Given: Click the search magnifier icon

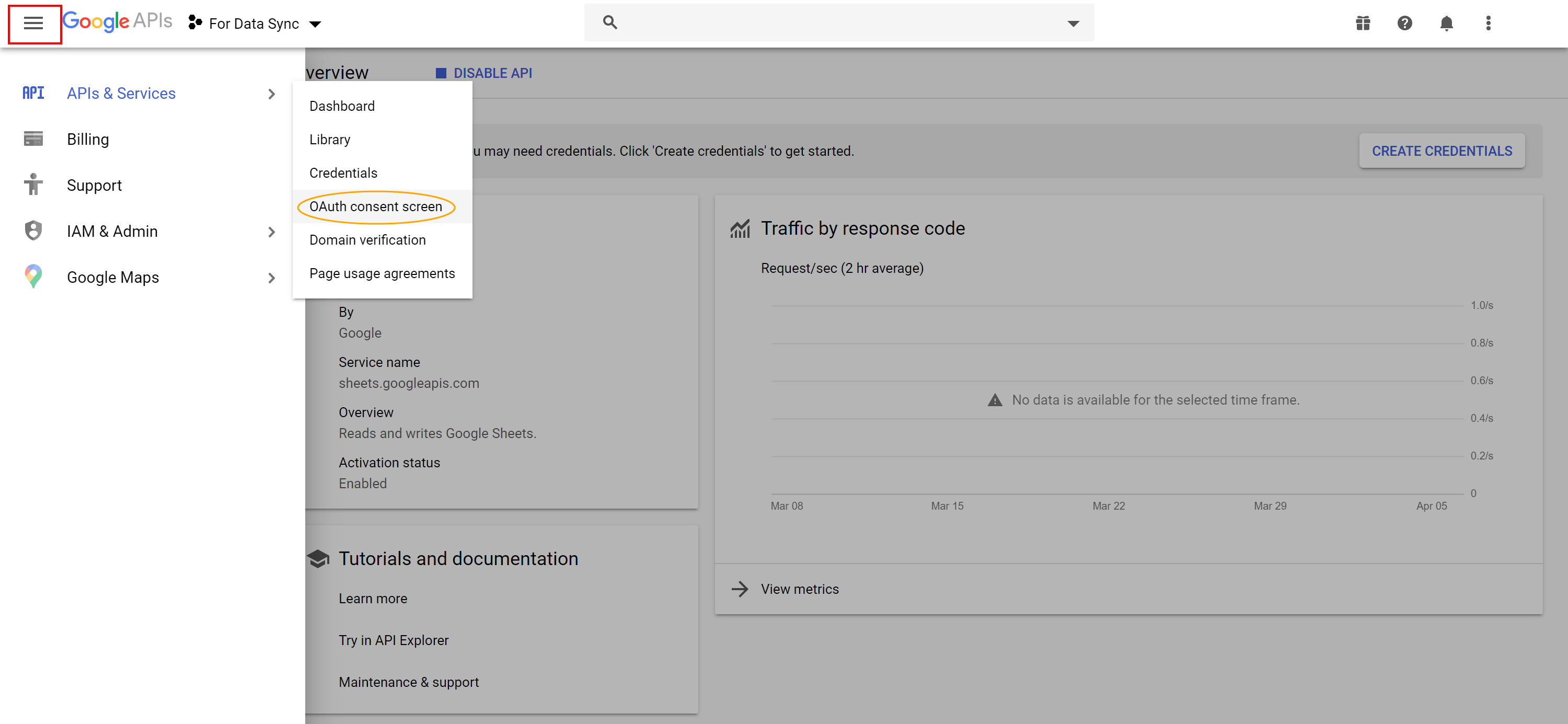Looking at the screenshot, I should pos(610,22).
